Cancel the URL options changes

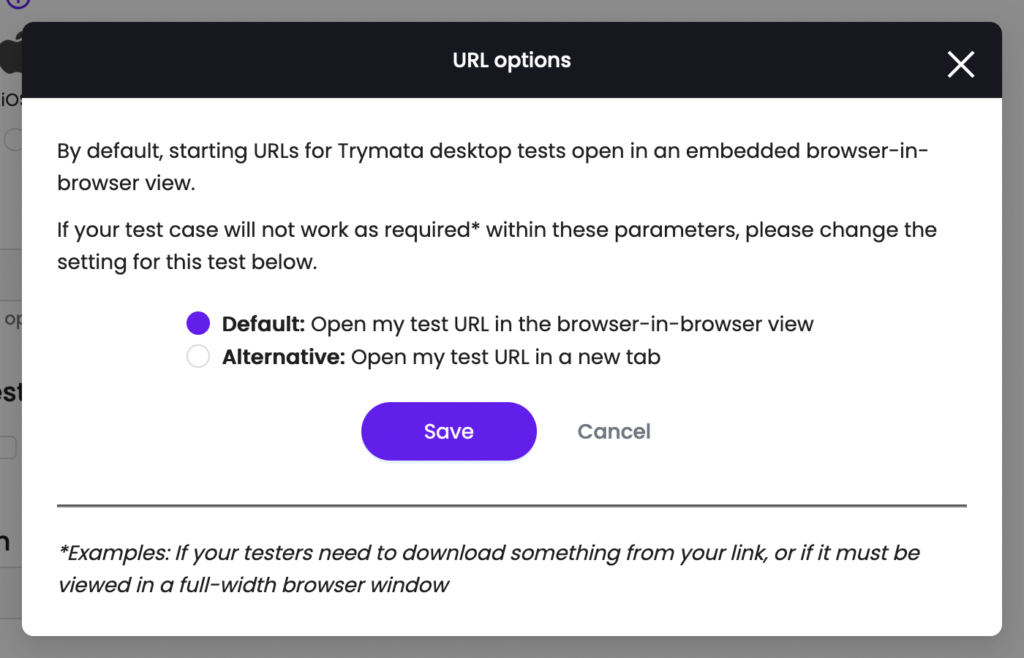[x=613, y=431]
